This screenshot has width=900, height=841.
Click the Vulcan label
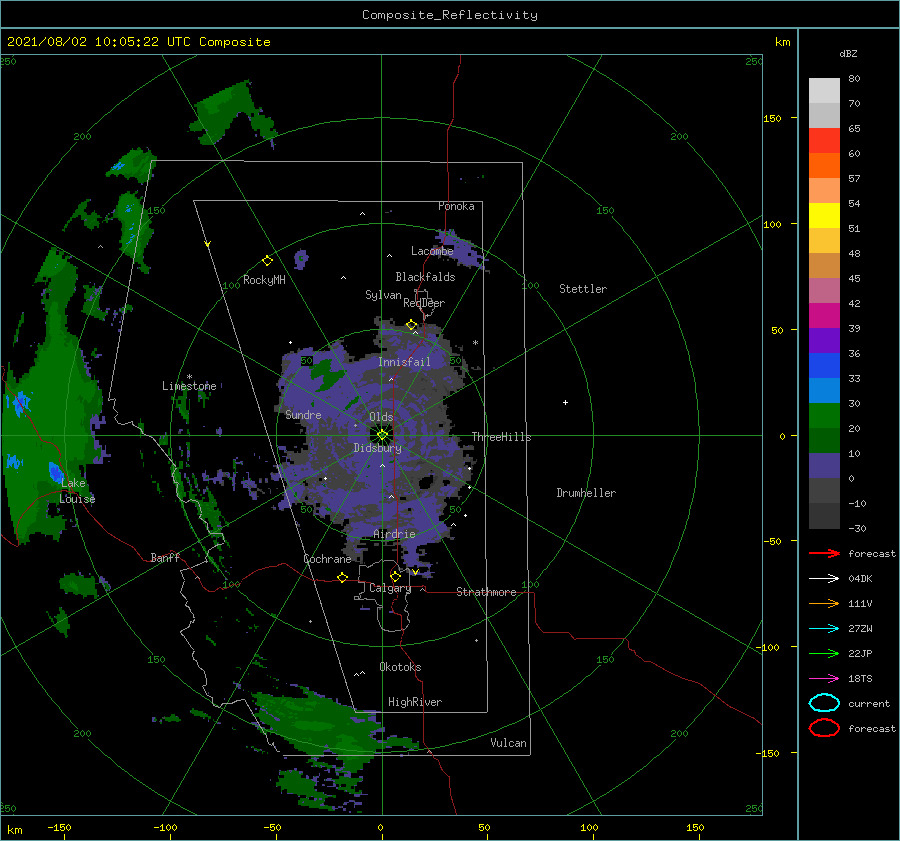509,743
